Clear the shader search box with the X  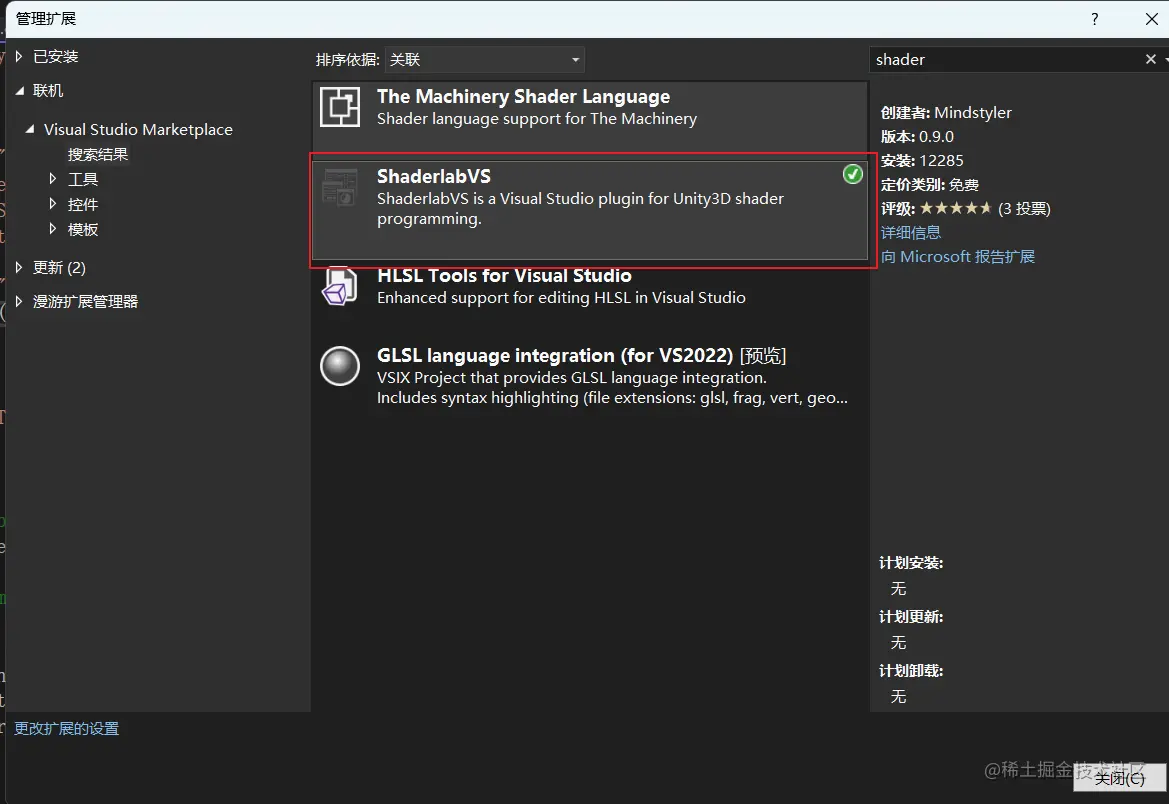(1150, 59)
